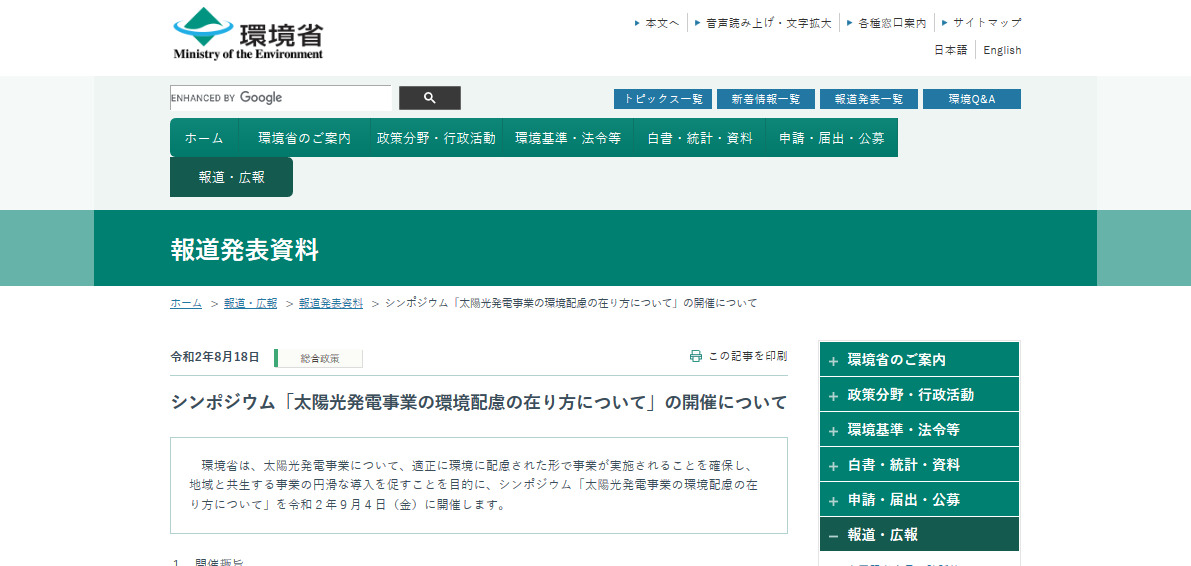
Task: Select 白書・統計・資料 in navigation bar
Action: coord(699,138)
